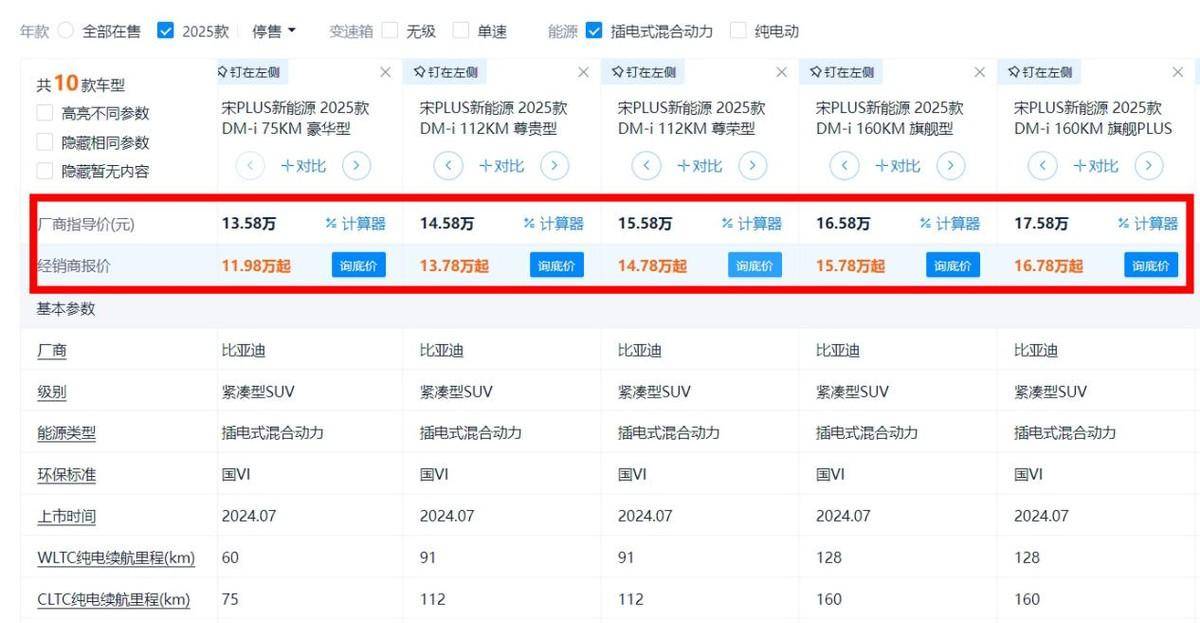Add 75KM 豪华型 via its +对比 button
Screen dimensions: 1200x623
(303, 166)
